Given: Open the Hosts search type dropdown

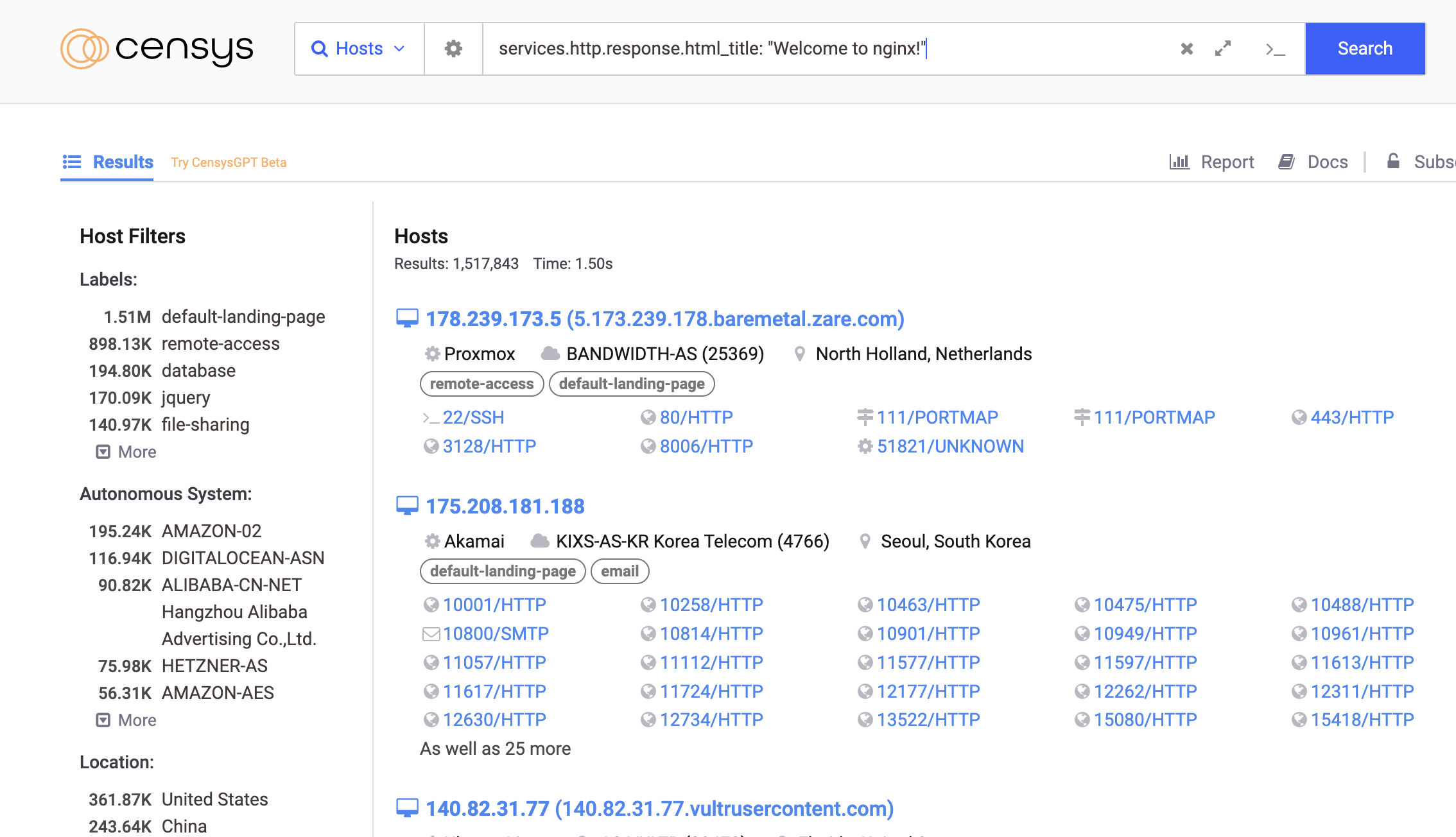Looking at the screenshot, I should pyautogui.click(x=359, y=49).
